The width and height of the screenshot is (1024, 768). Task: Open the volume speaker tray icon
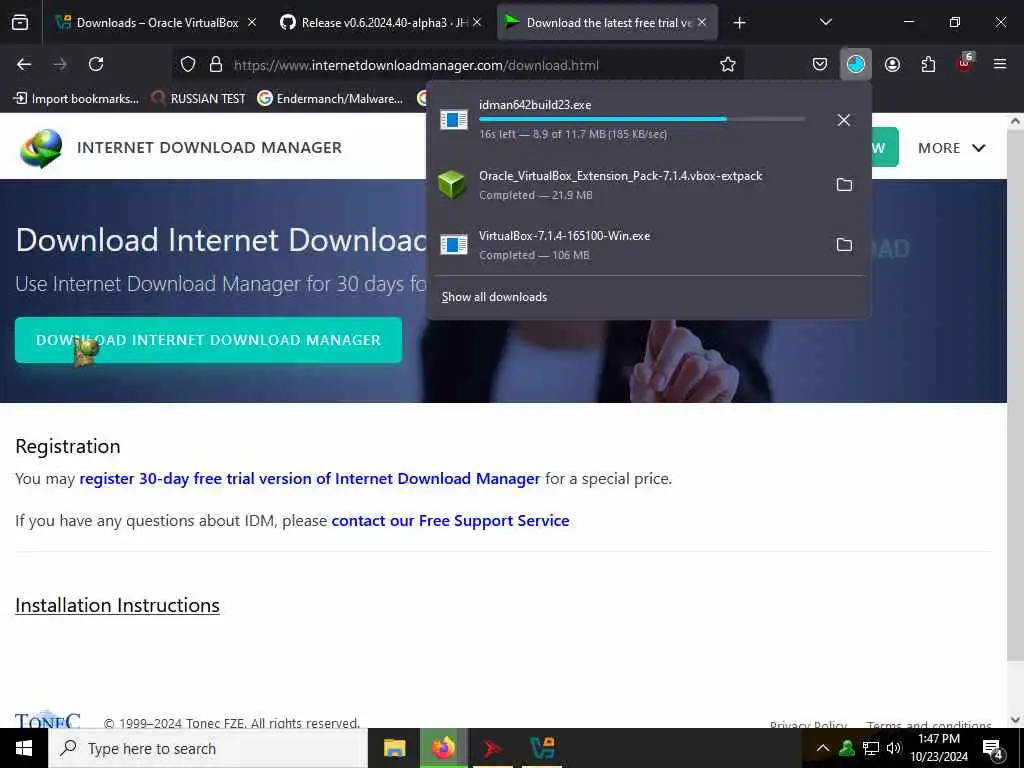894,748
